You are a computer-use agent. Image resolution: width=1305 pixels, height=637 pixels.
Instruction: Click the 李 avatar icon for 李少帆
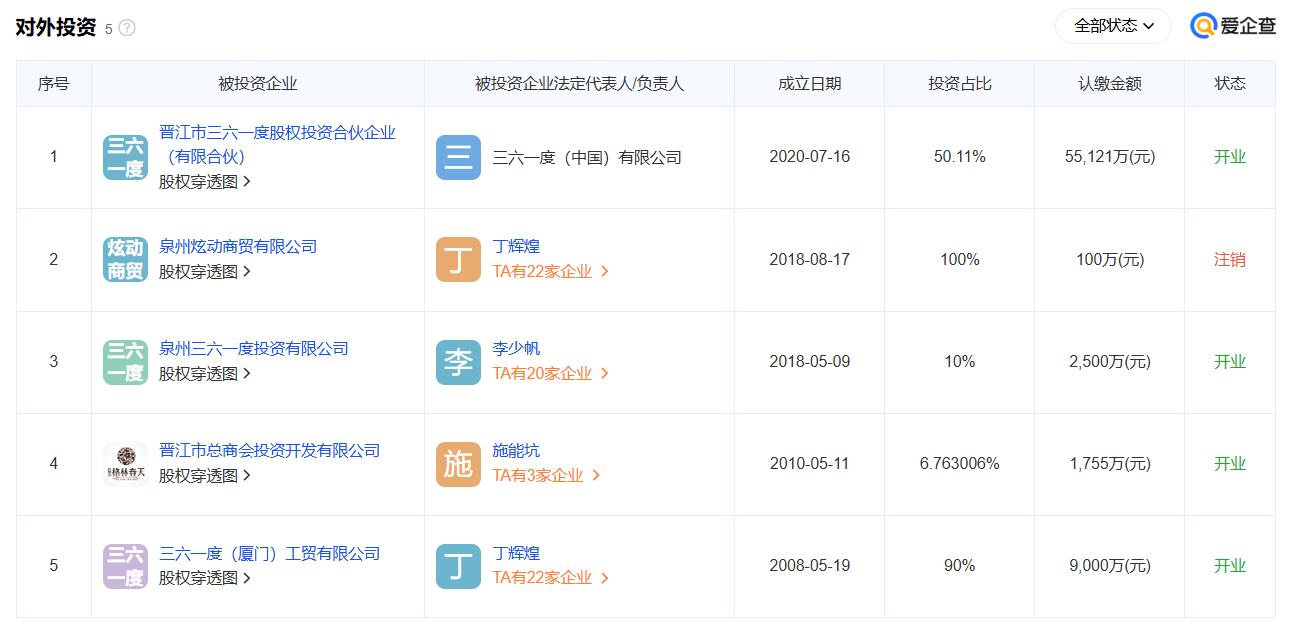click(x=458, y=362)
